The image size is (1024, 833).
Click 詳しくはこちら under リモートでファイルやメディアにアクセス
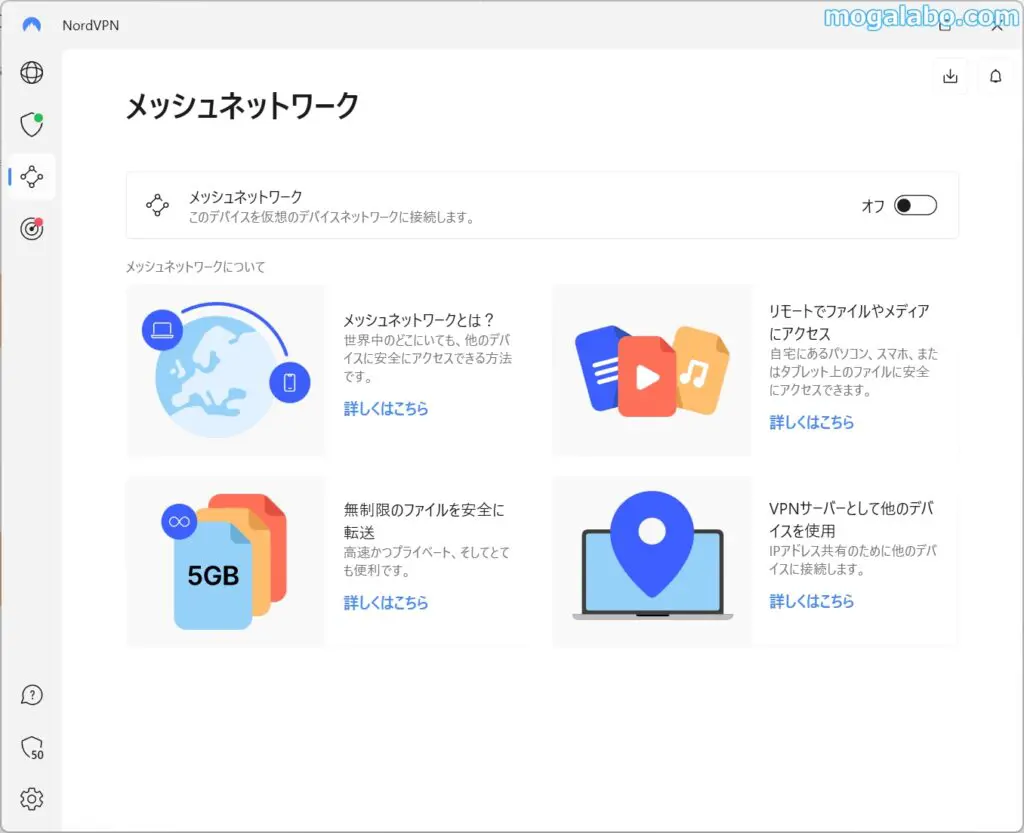812,422
